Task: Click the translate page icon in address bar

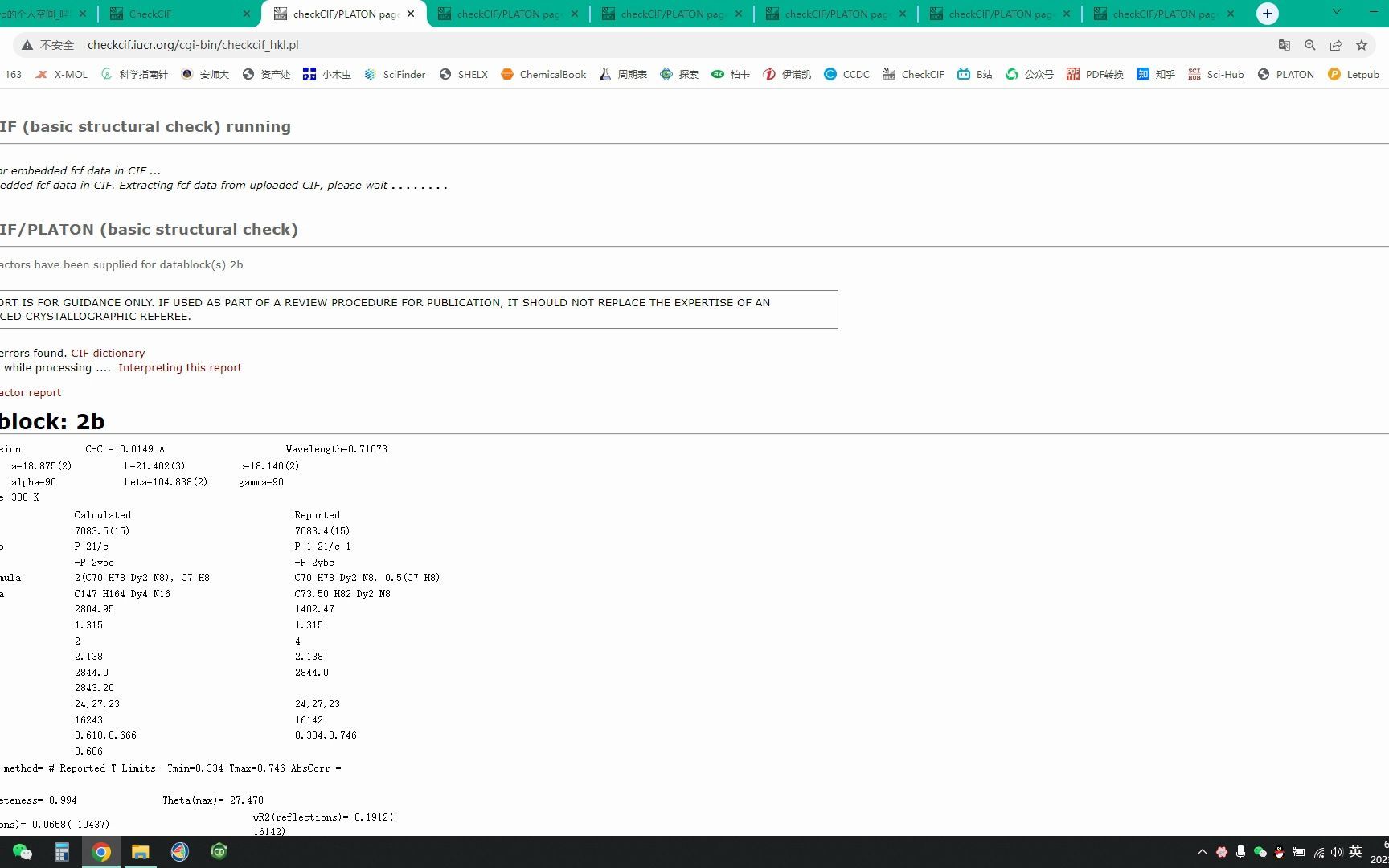Action: [1285, 45]
